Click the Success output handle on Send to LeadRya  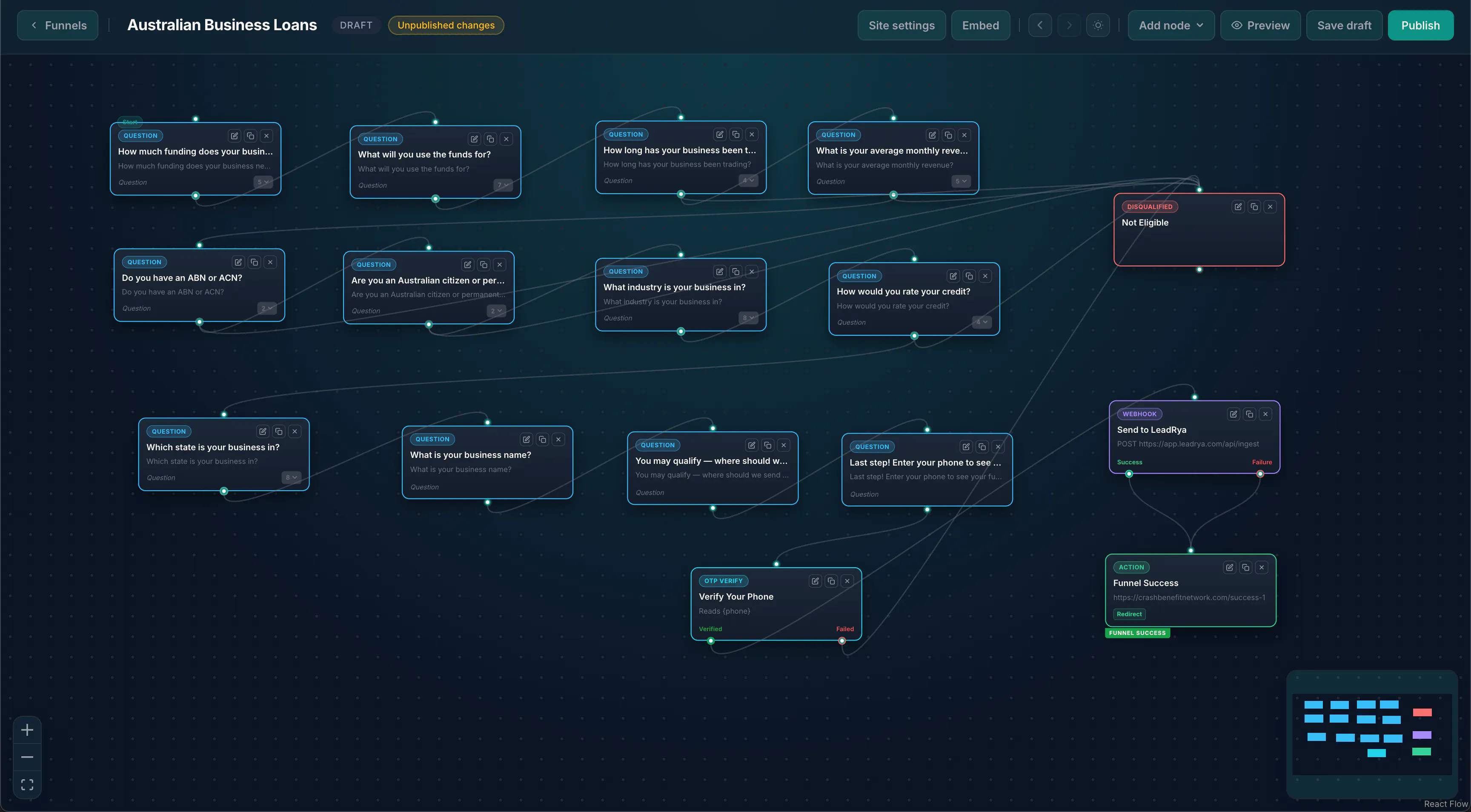click(x=1129, y=474)
